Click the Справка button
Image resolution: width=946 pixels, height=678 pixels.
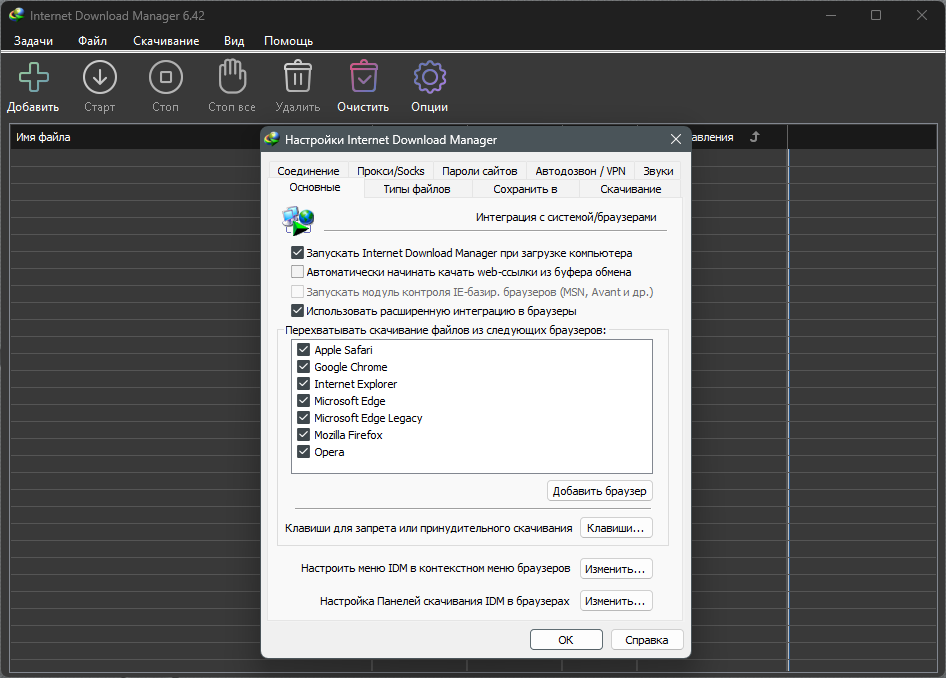[647, 639]
